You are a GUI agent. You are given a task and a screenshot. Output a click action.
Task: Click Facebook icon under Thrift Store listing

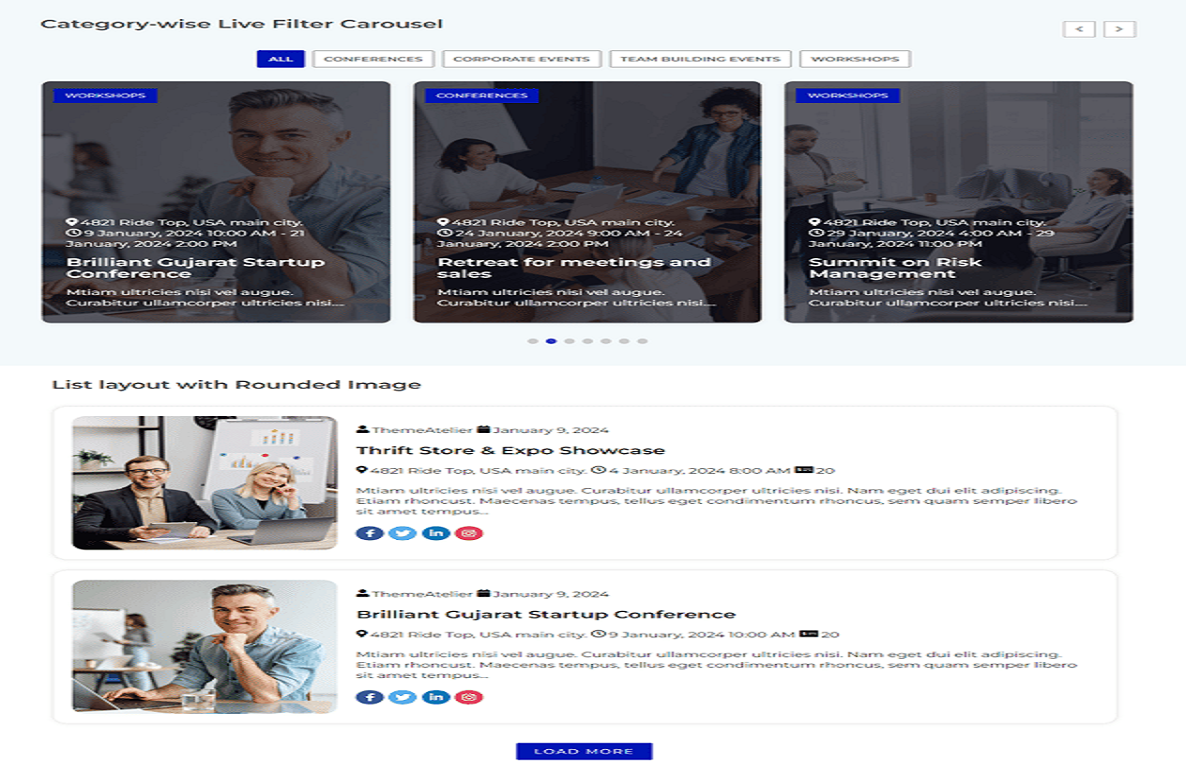pyautogui.click(x=370, y=533)
